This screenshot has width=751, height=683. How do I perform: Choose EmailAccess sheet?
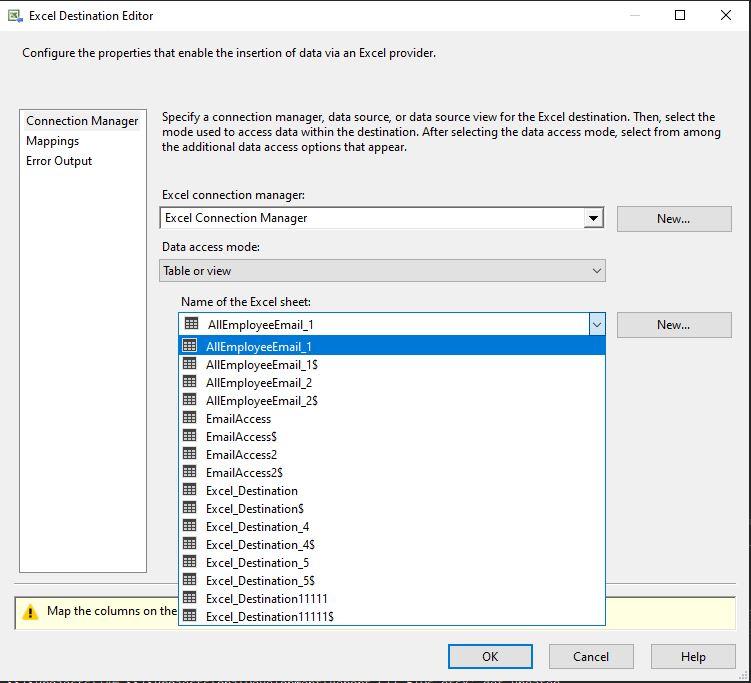(392, 418)
